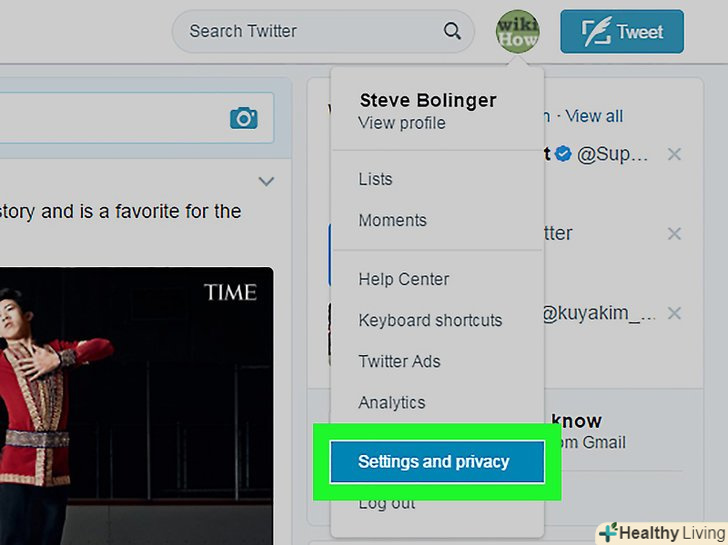Click the search magnifying glass icon
Image resolution: width=728 pixels, height=545 pixels.
coord(453,31)
